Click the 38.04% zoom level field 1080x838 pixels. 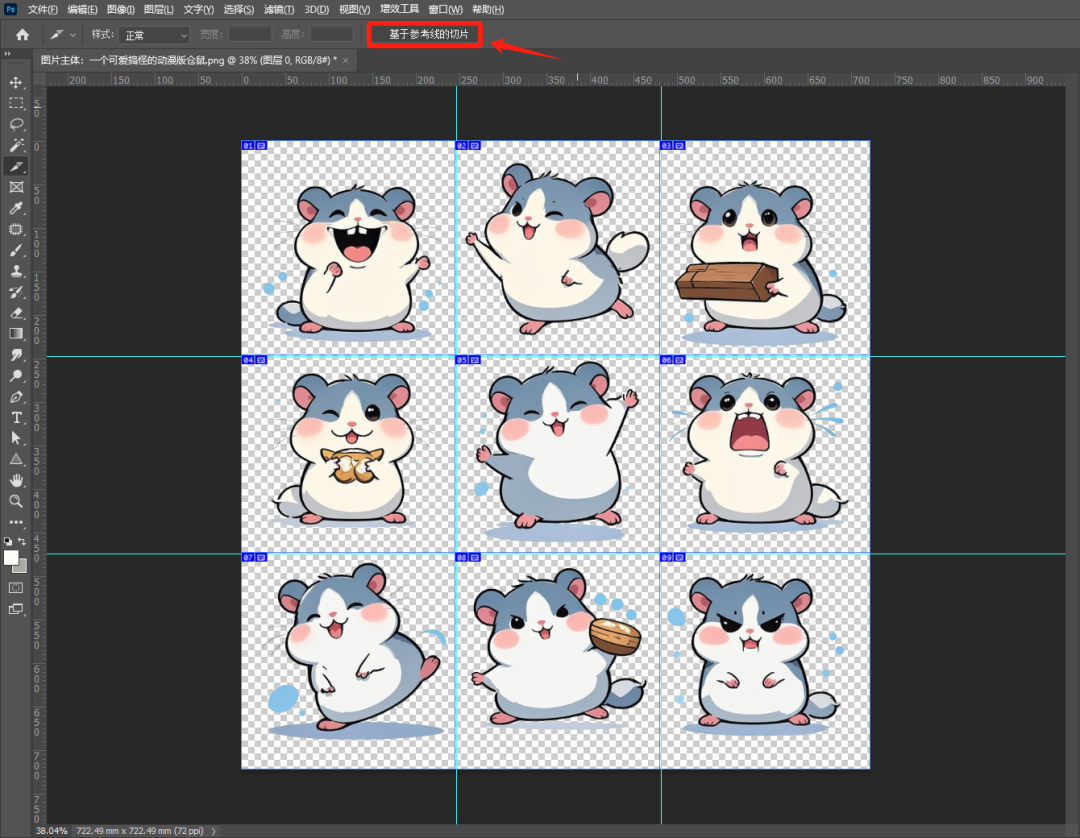[x=51, y=831]
